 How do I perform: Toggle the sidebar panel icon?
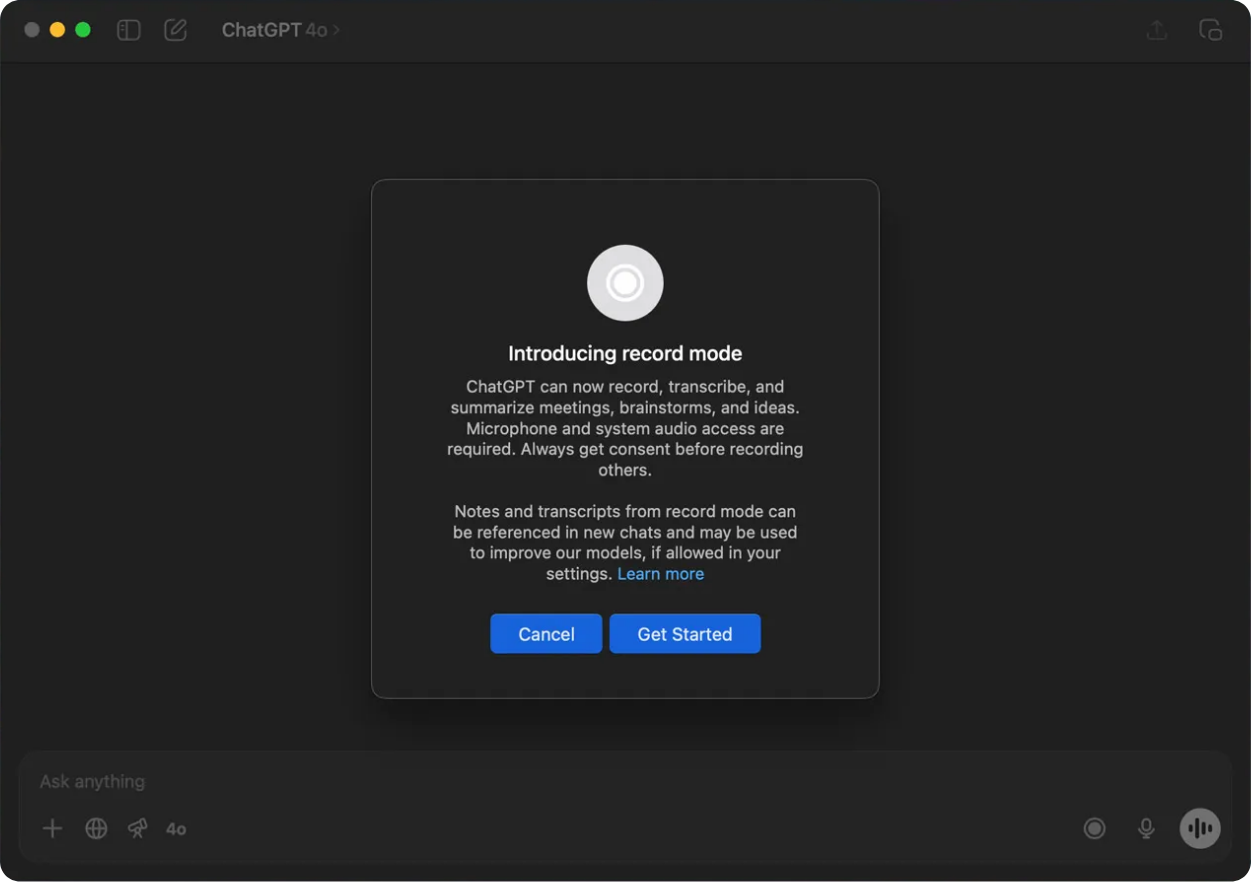click(x=128, y=30)
